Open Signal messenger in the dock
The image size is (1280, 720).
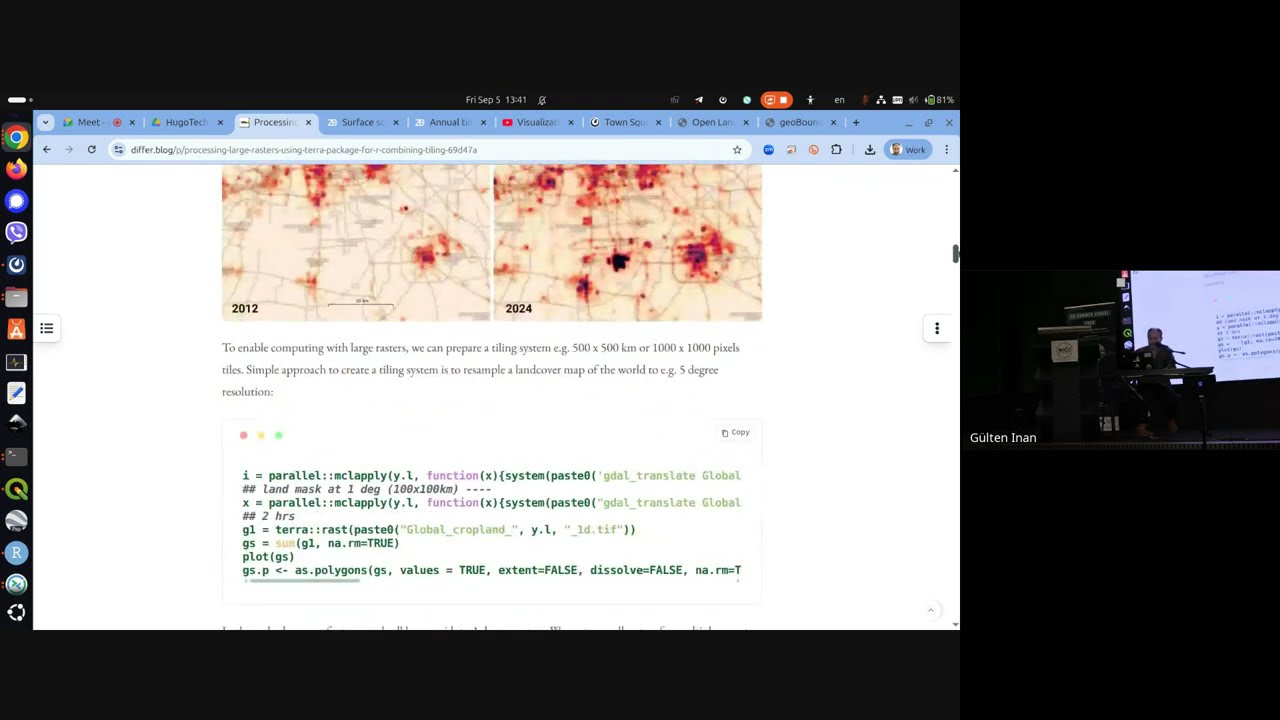pyautogui.click(x=16, y=201)
